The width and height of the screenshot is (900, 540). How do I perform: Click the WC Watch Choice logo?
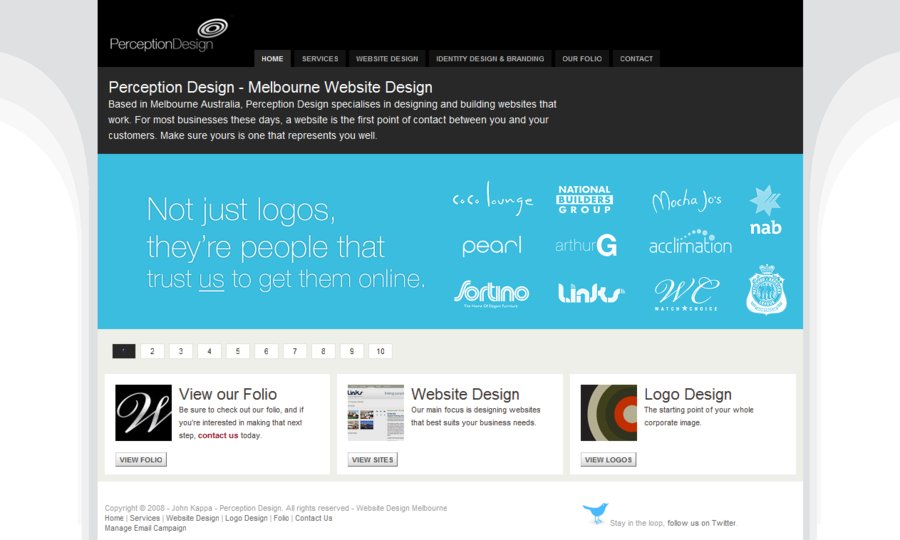[x=686, y=294]
